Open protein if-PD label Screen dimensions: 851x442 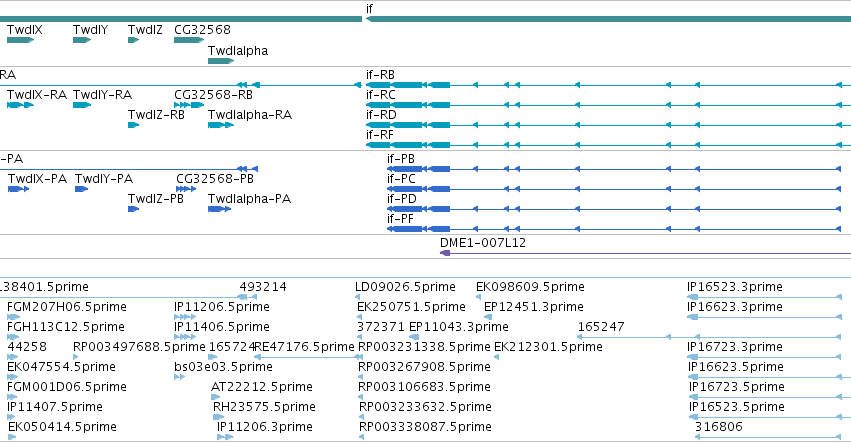click(x=402, y=199)
